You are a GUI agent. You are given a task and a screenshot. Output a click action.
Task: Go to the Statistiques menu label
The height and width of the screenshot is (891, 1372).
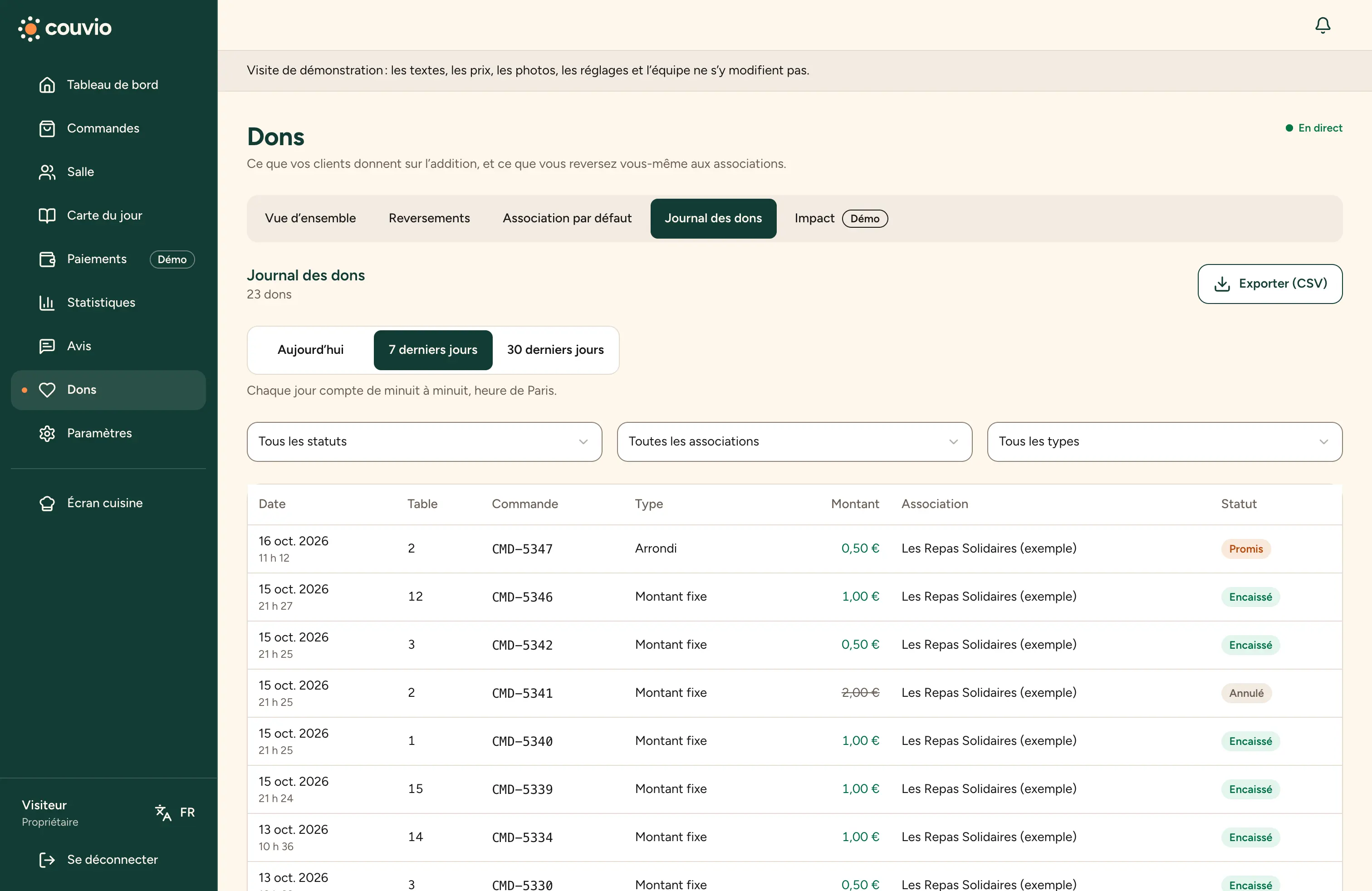[x=101, y=303]
